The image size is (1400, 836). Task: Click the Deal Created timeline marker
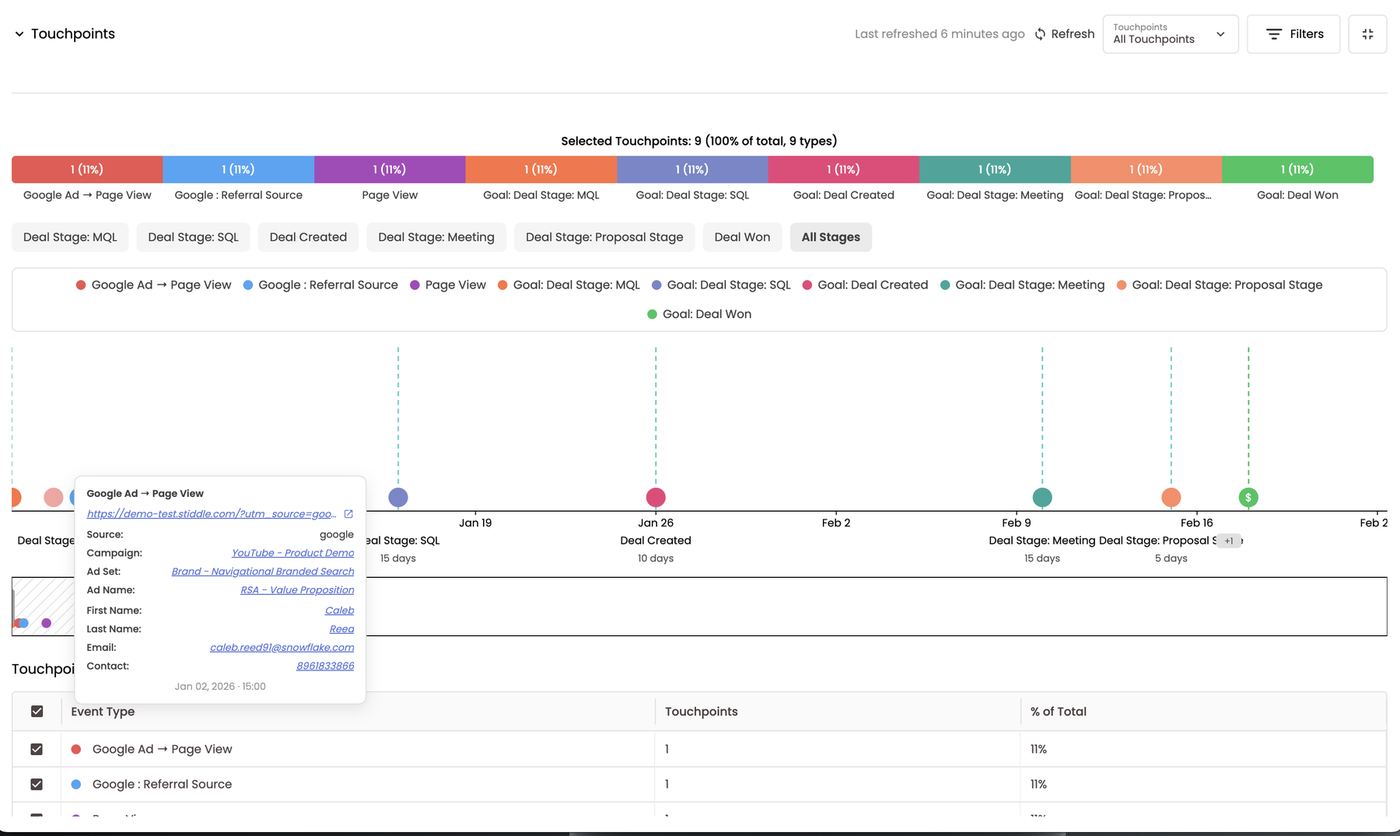[x=656, y=497]
